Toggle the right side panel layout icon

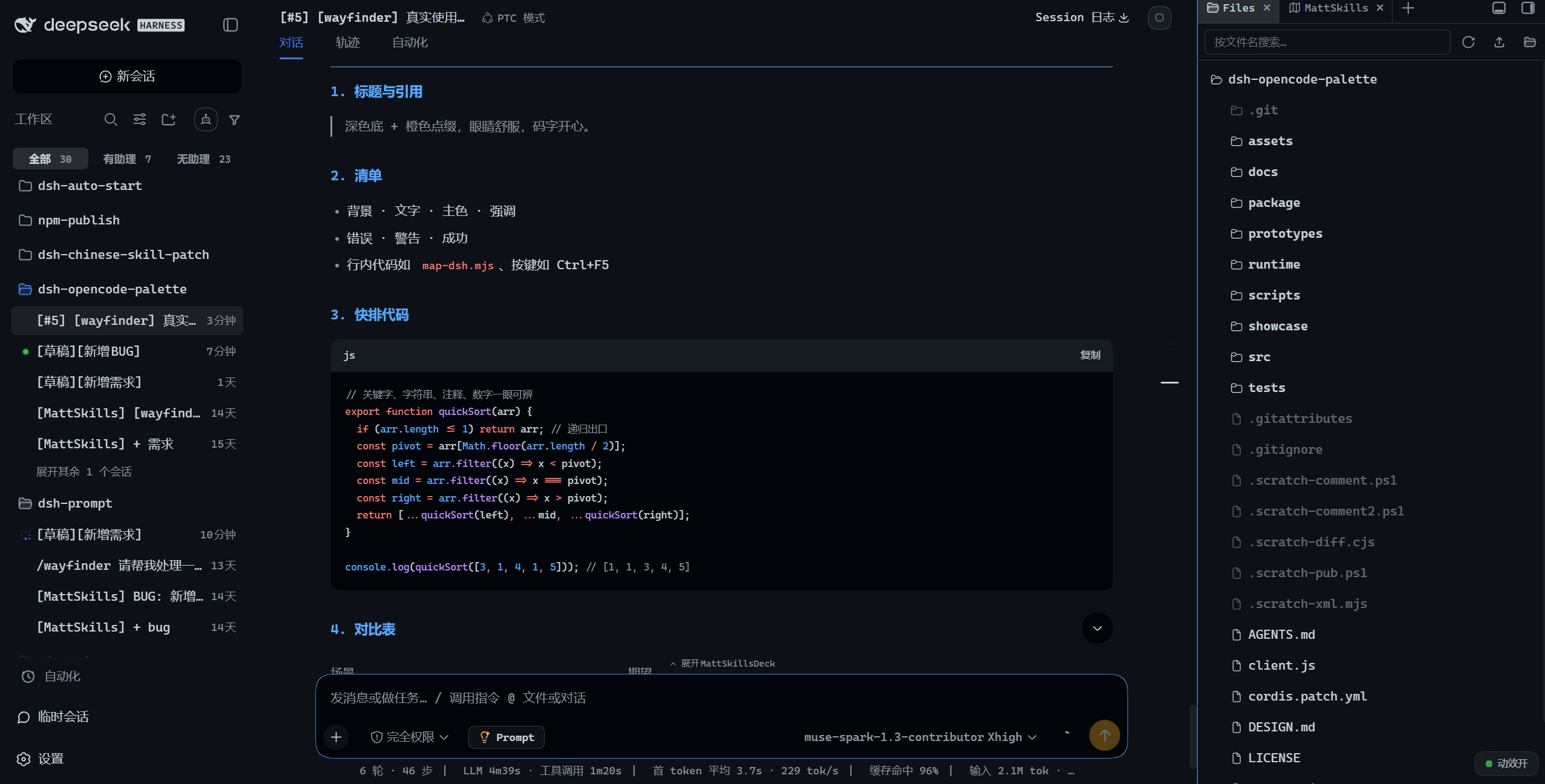(1528, 8)
